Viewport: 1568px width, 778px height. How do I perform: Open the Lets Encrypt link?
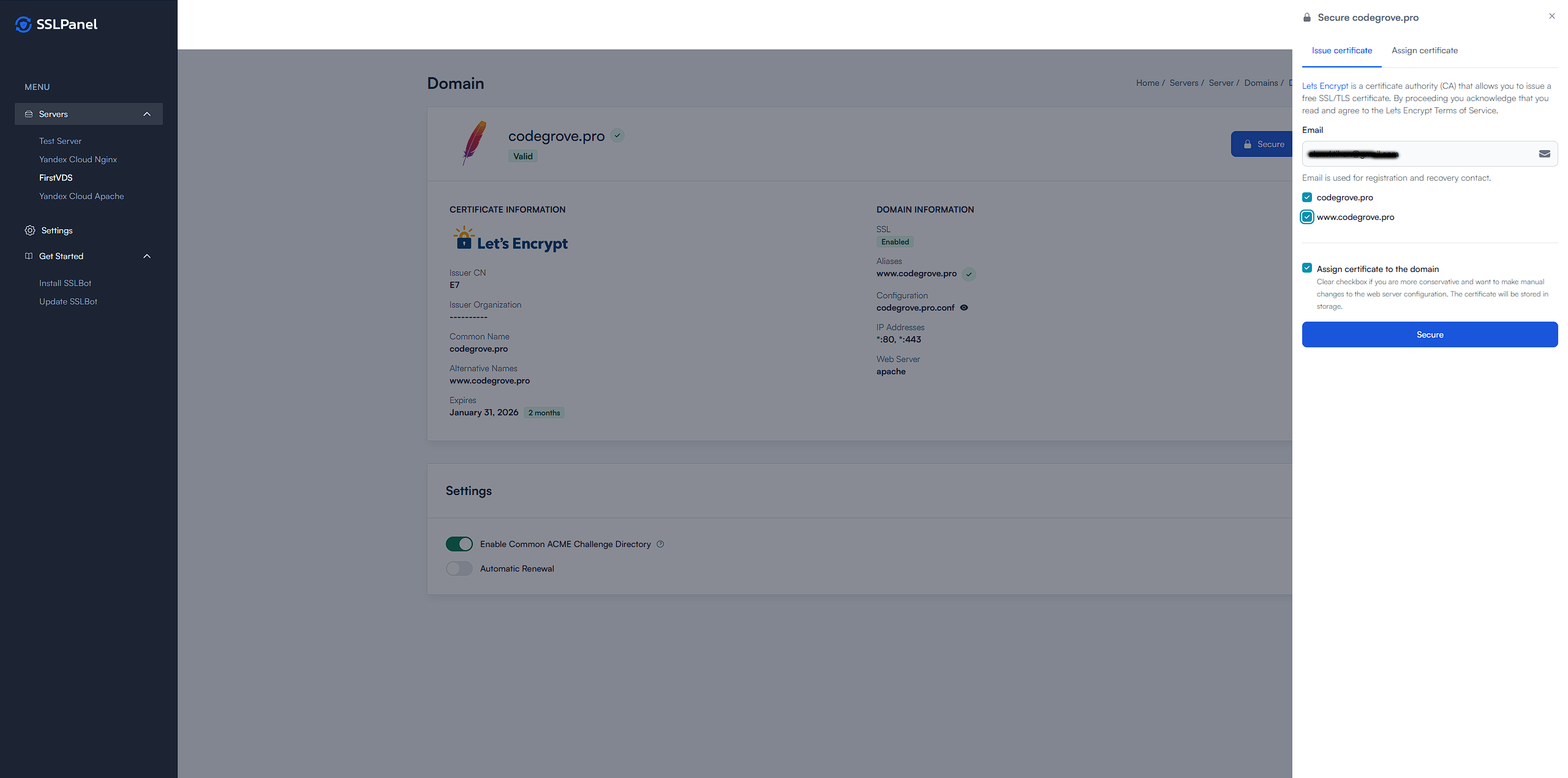[1325, 86]
